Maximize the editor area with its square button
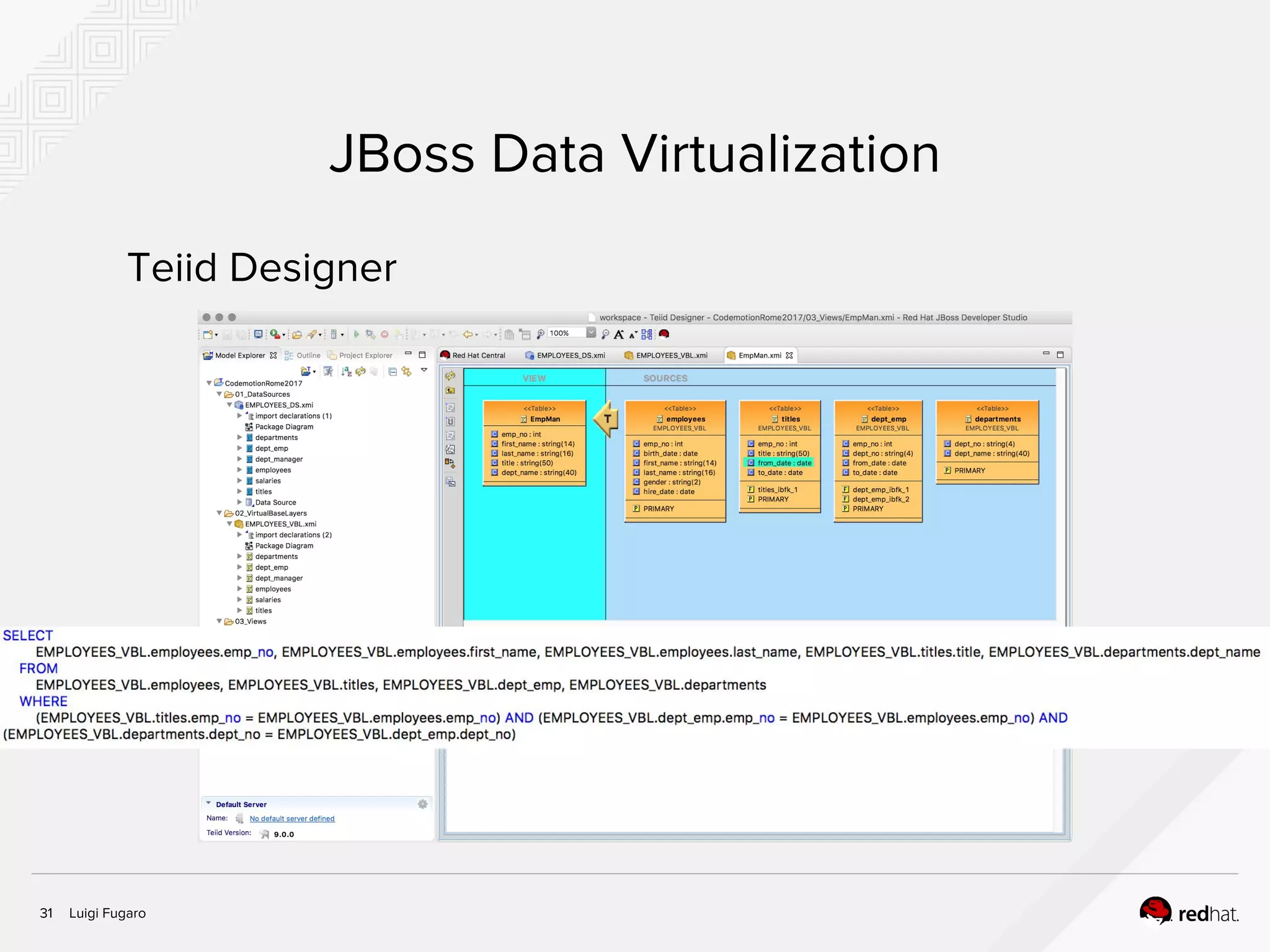Screen dimensions: 1270x952 (x=1060, y=355)
